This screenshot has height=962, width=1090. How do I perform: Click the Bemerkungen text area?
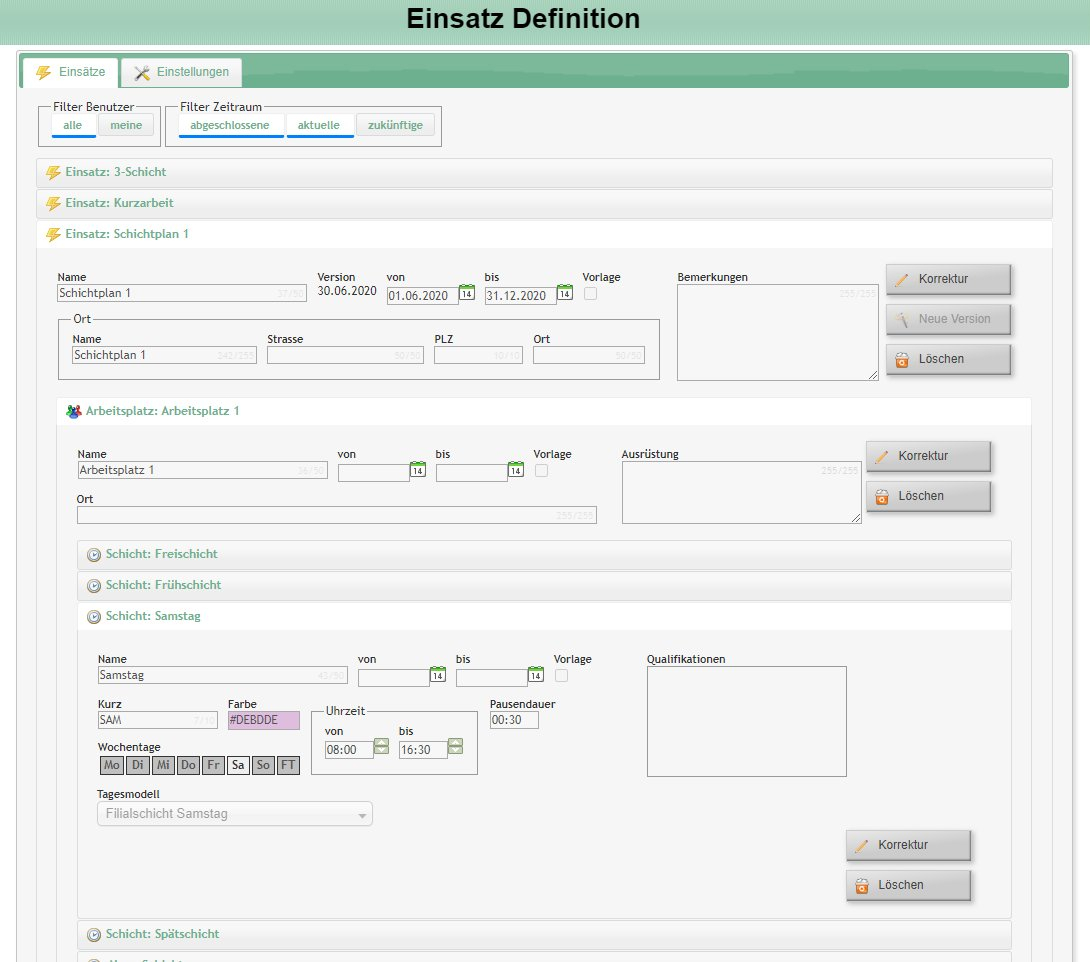778,332
